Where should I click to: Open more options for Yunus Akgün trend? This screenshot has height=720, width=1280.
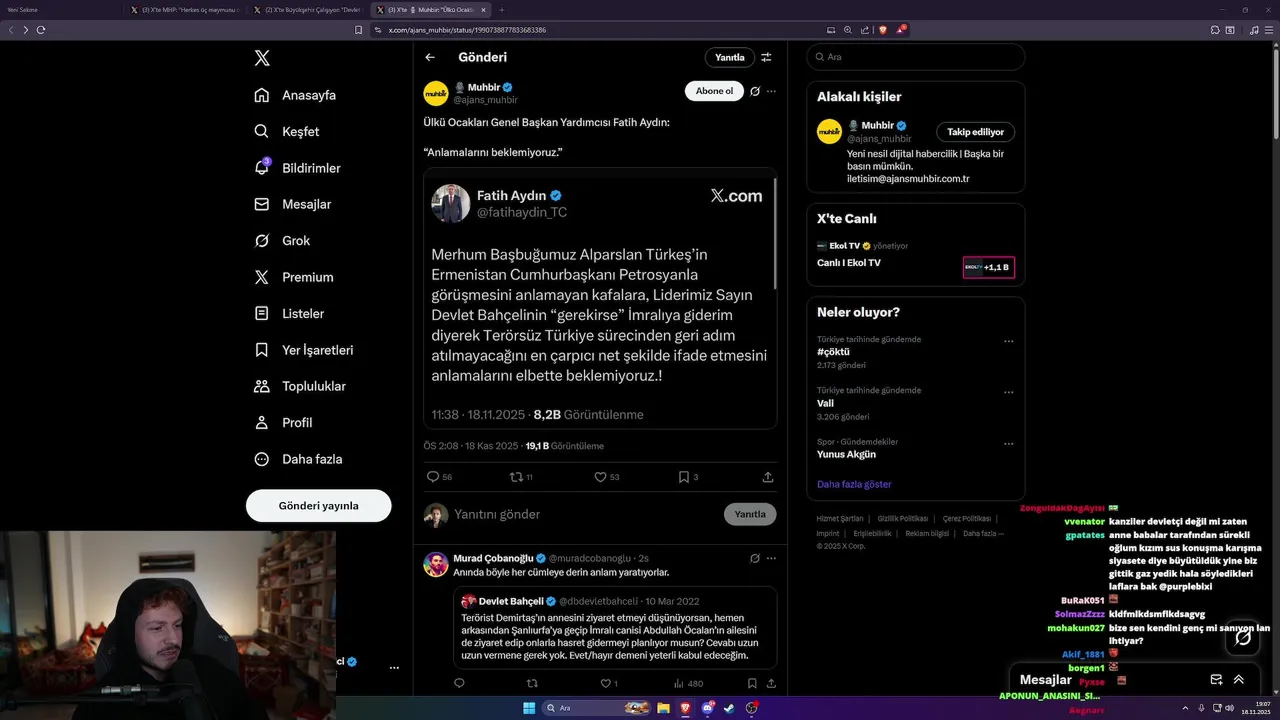[x=1009, y=443]
